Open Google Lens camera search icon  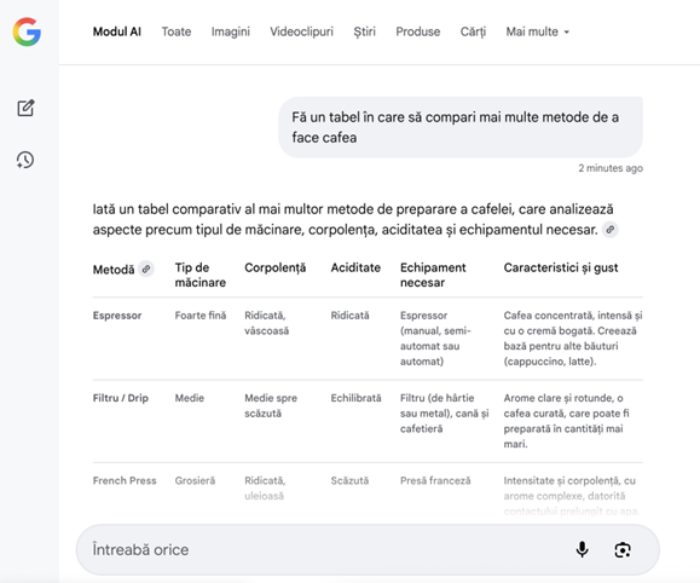click(x=623, y=549)
